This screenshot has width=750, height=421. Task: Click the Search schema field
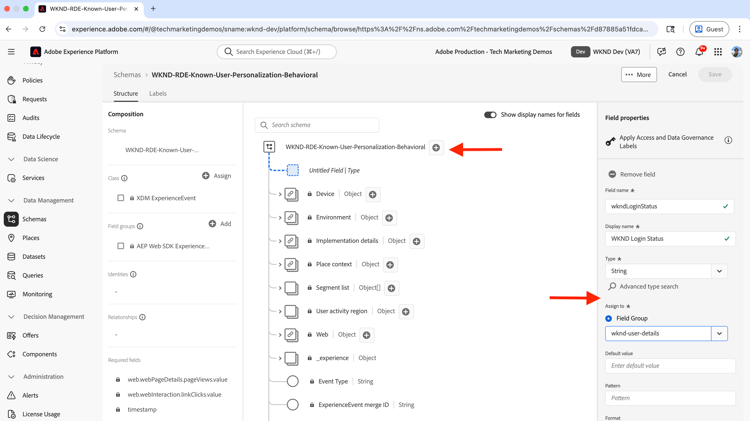pyautogui.click(x=317, y=125)
